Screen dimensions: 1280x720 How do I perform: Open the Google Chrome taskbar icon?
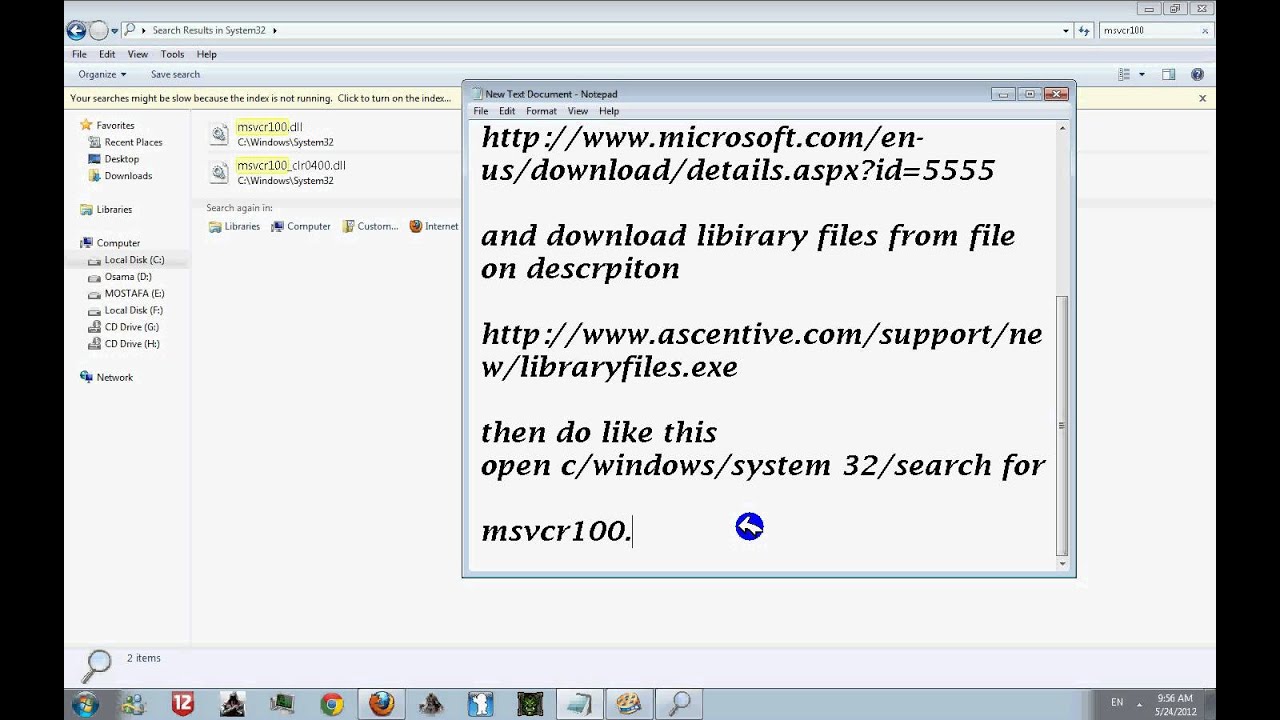331,704
